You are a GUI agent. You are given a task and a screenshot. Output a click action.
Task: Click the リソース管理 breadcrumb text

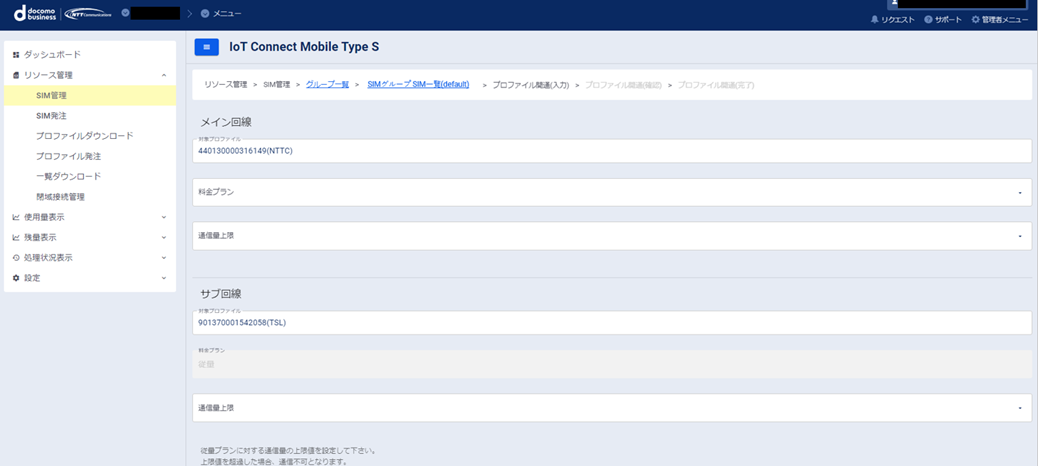click(226, 85)
